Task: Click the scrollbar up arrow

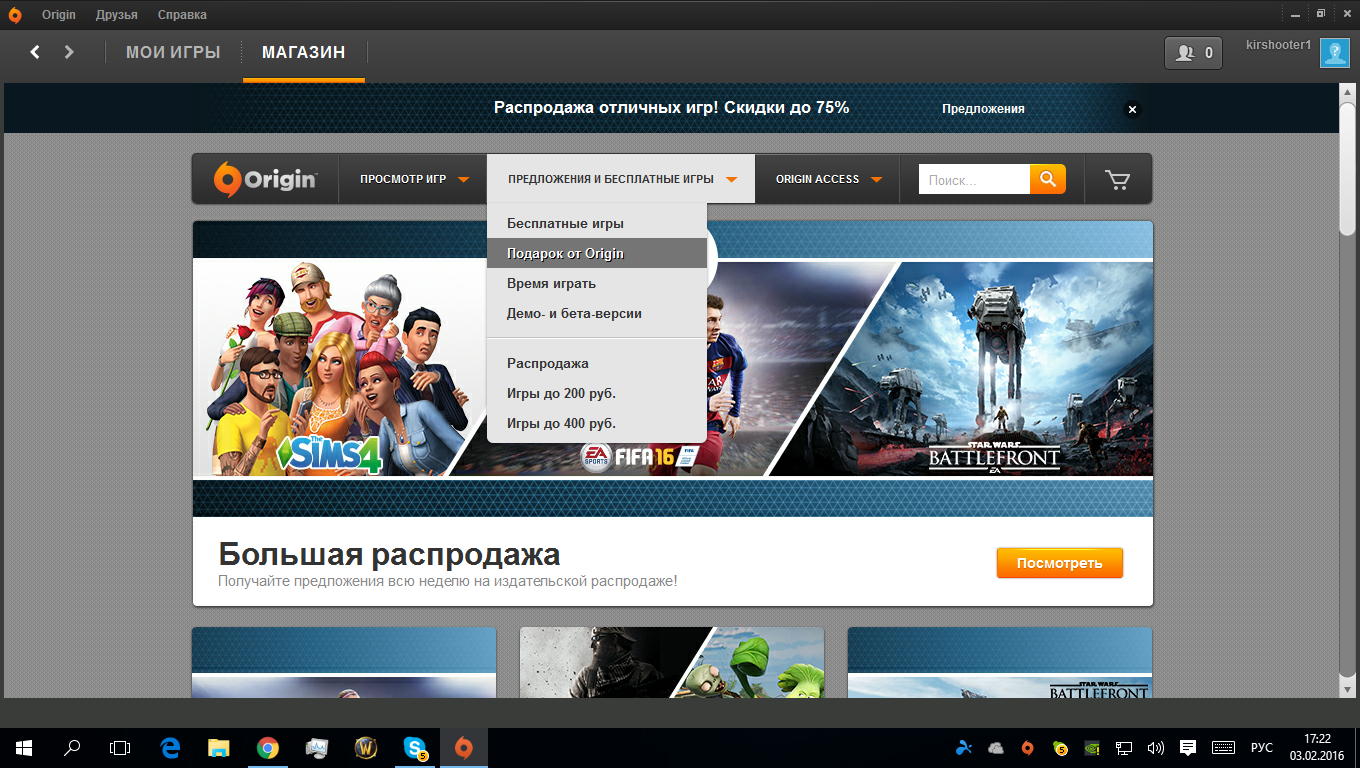Action: [1347, 92]
